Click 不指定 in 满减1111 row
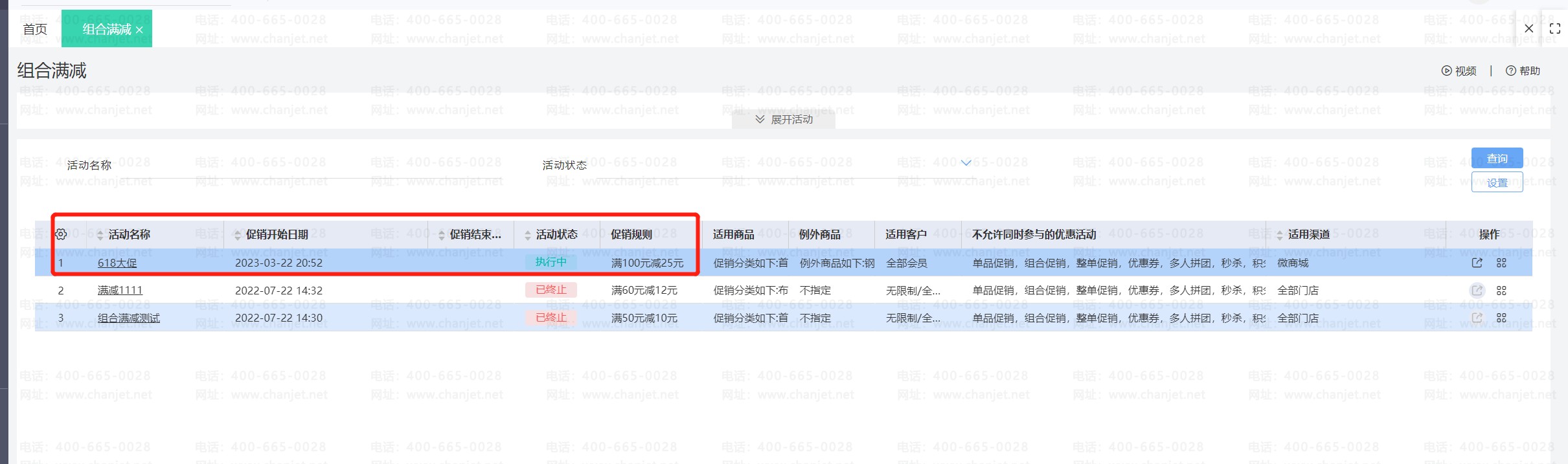The width and height of the screenshot is (1568, 464). [815, 291]
